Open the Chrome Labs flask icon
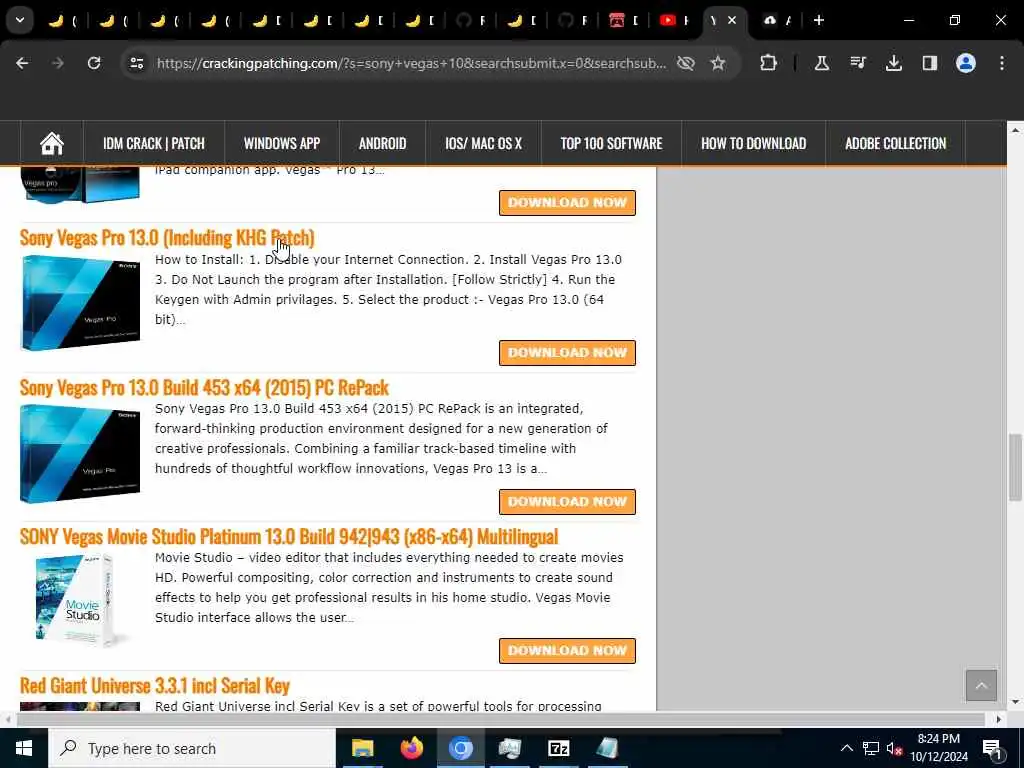 point(822,63)
